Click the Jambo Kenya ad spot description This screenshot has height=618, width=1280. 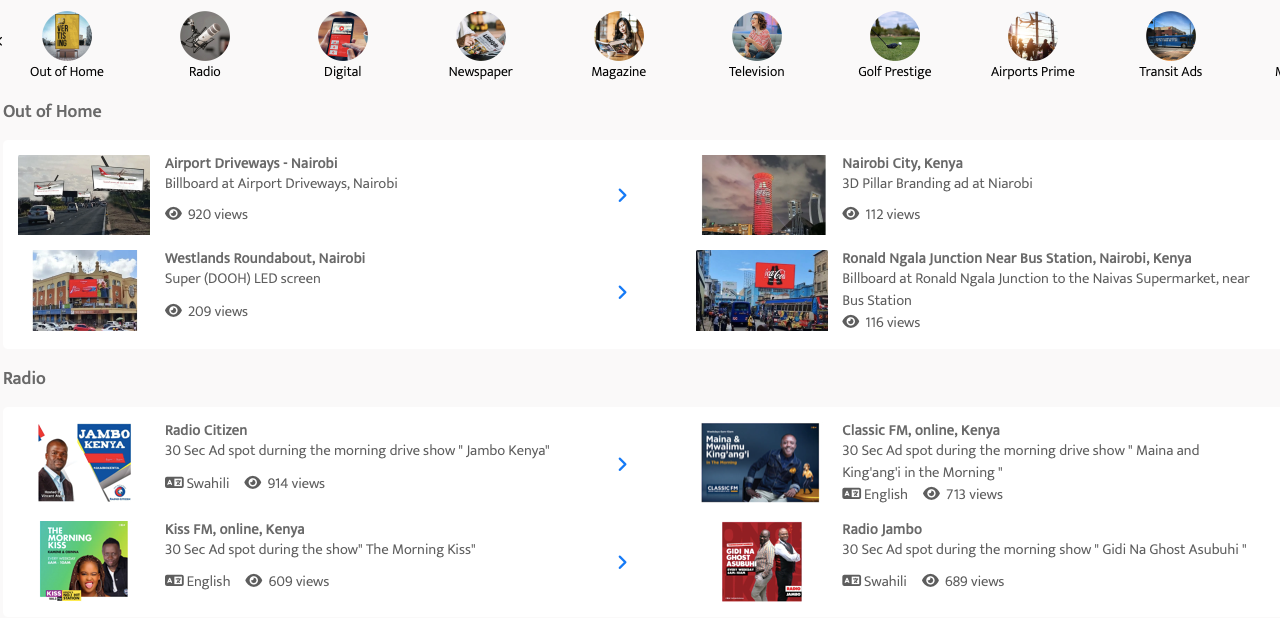tap(357, 451)
